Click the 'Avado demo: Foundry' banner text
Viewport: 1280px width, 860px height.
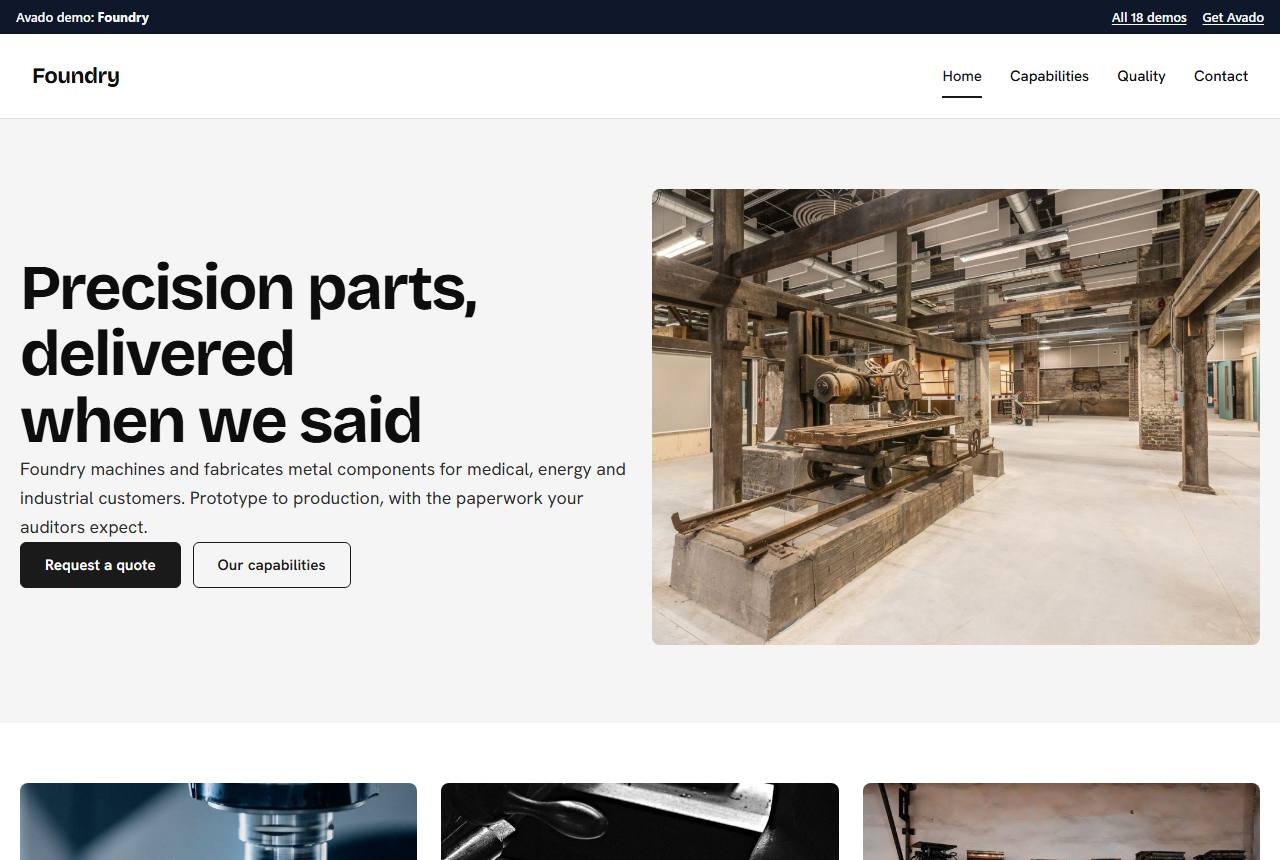coord(82,17)
